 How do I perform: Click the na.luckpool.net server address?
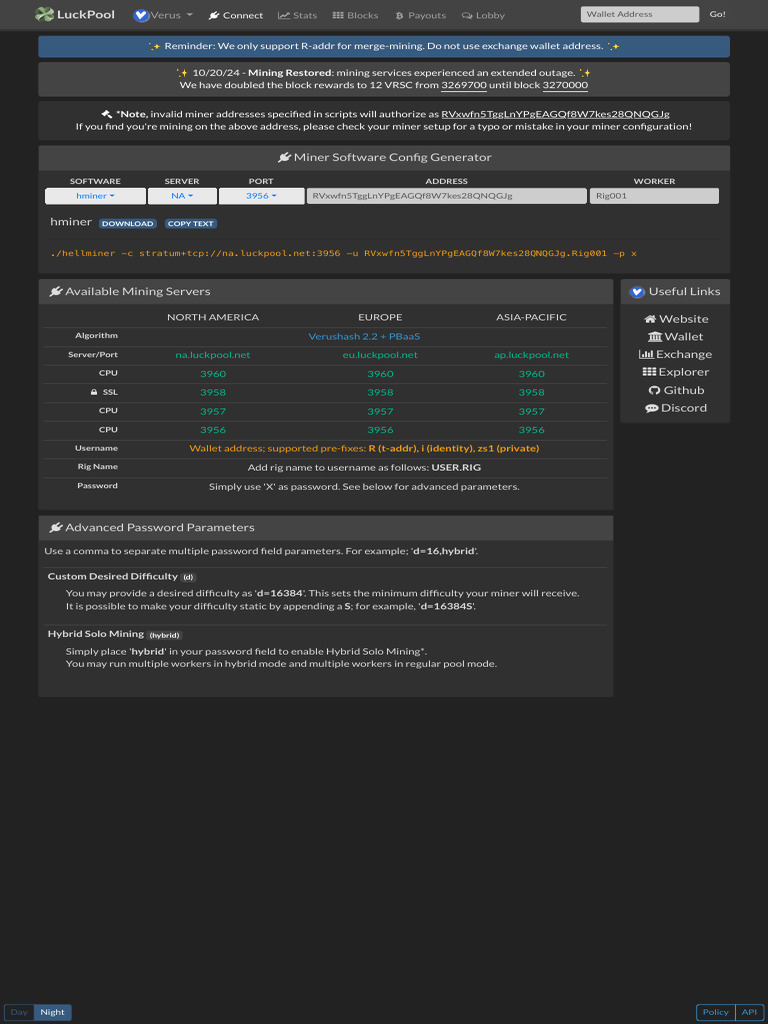[x=213, y=355]
